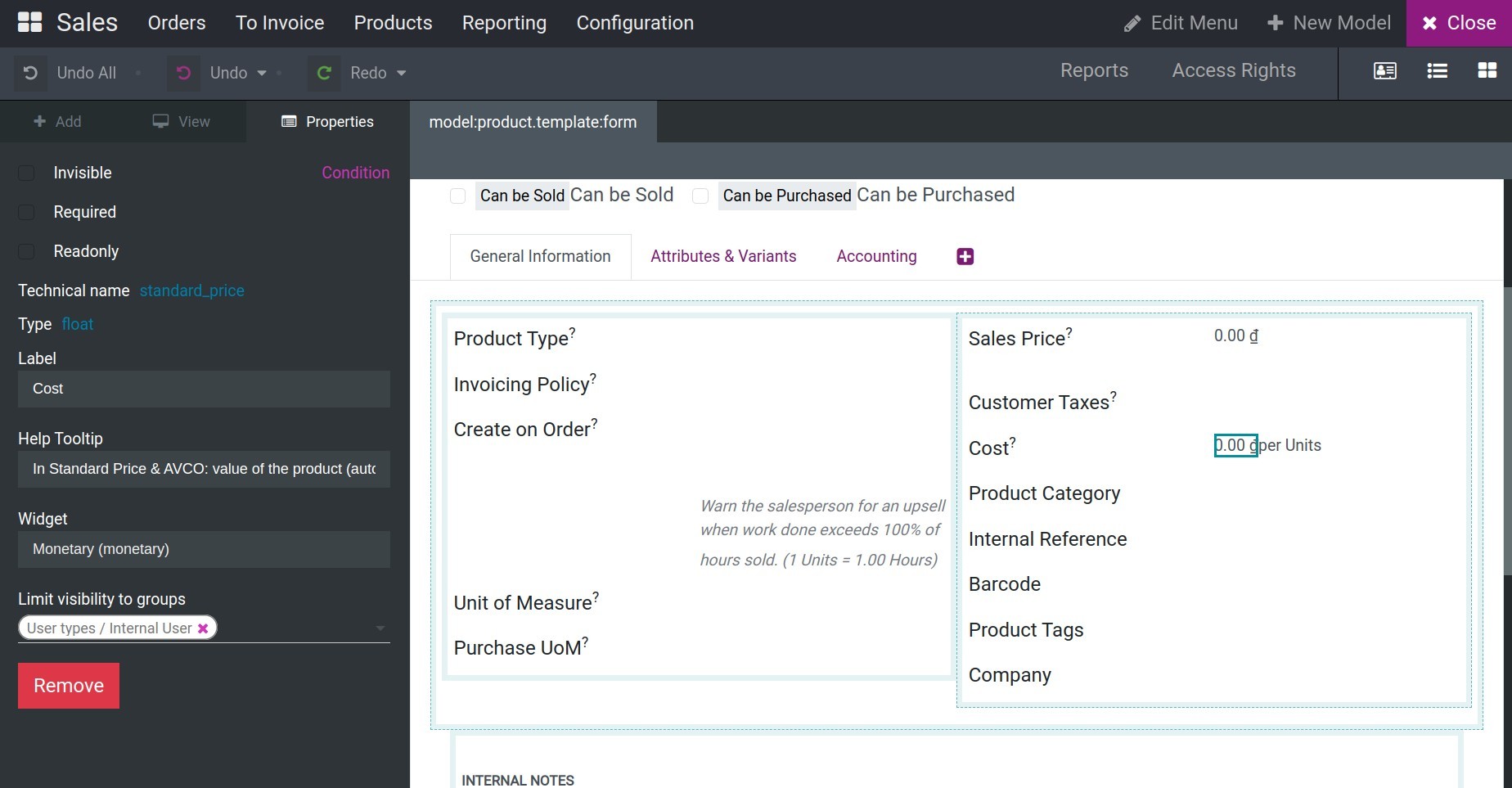
Task: Open the General Information tab
Action: pyautogui.click(x=540, y=256)
